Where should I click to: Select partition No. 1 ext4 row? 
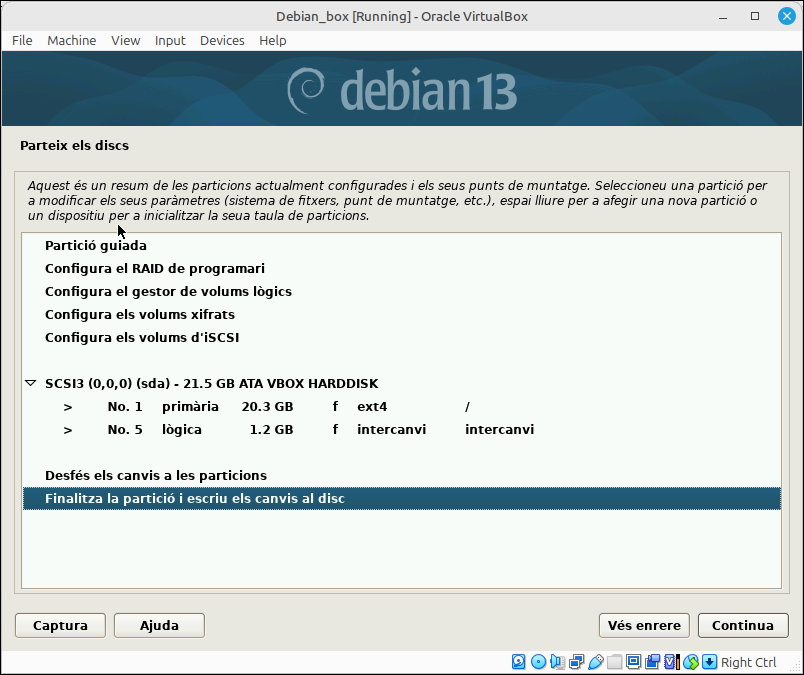401,406
